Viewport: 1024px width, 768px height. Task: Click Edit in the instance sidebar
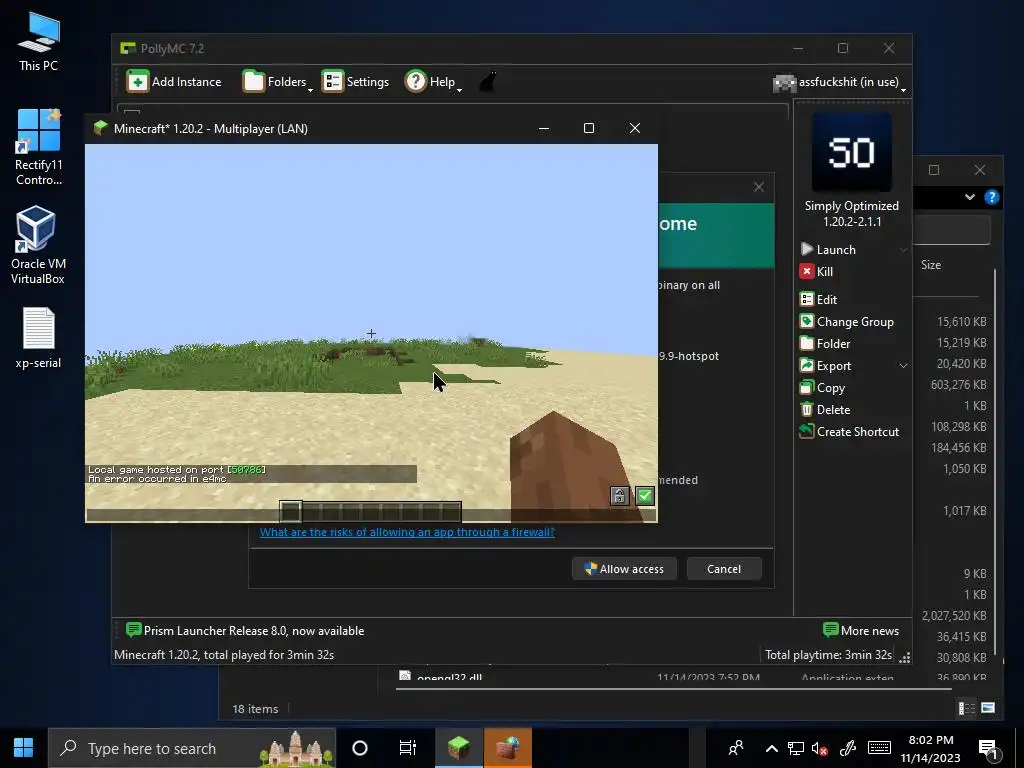tap(819, 300)
